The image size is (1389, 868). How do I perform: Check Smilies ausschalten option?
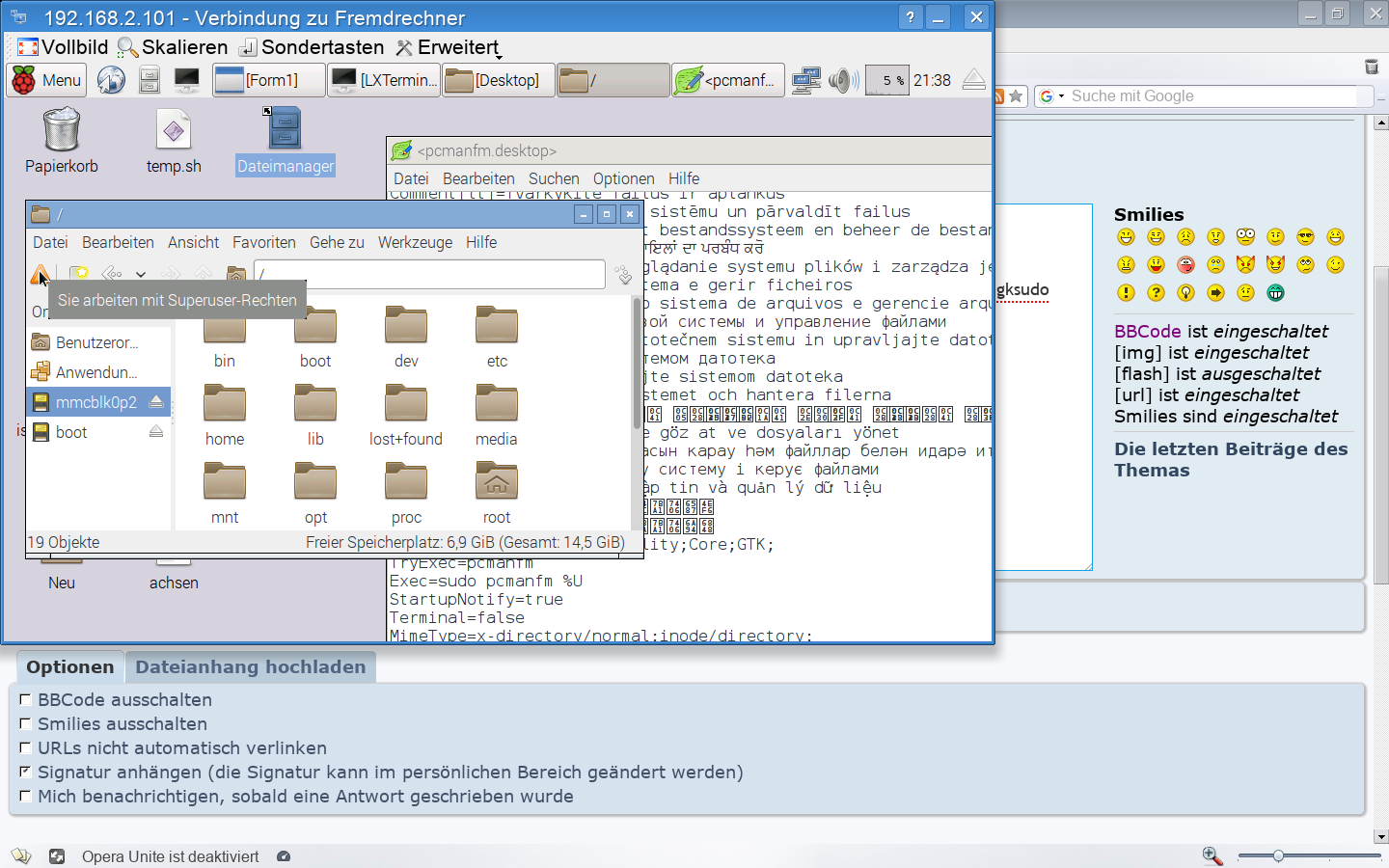pos(26,723)
